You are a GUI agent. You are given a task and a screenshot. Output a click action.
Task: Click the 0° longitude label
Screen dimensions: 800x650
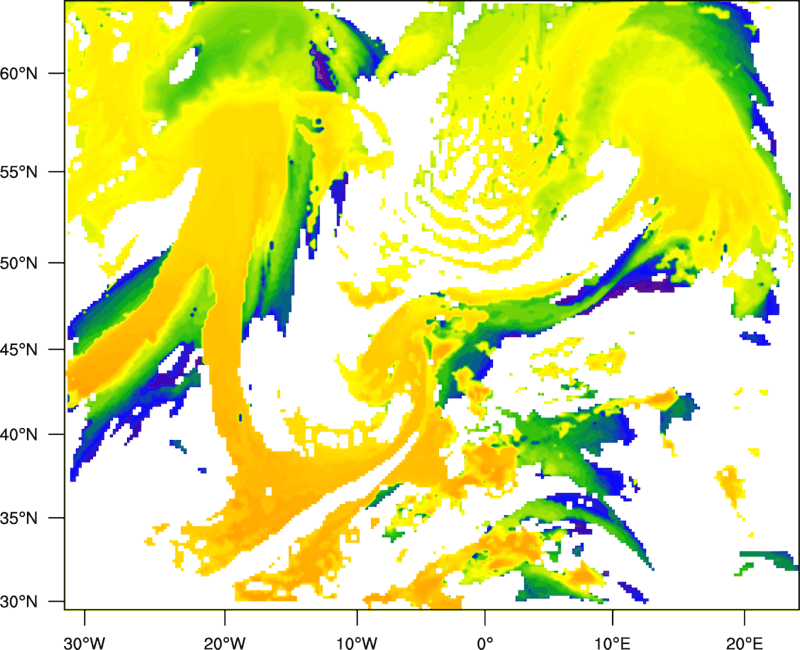[x=485, y=643]
